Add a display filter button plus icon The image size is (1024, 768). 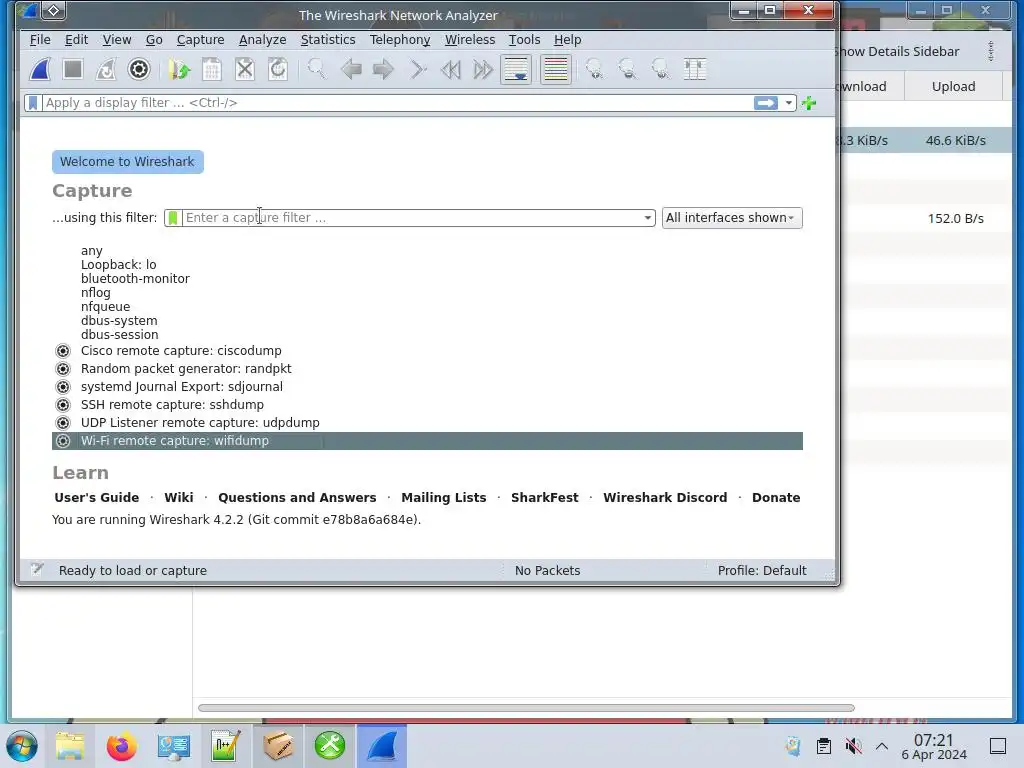coord(808,103)
